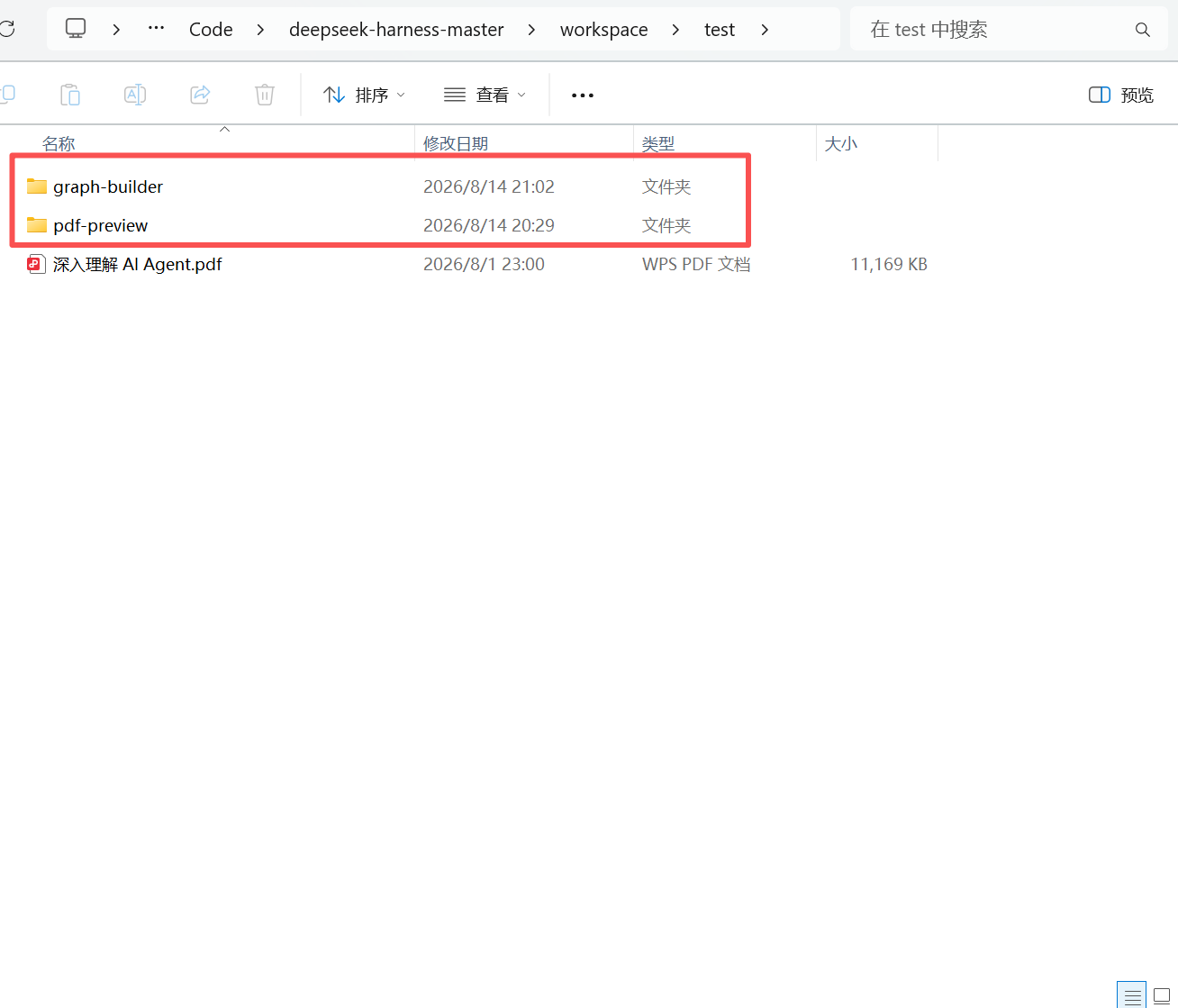Image resolution: width=1178 pixels, height=1008 pixels.
Task: Click the magnifier search icon
Action: [x=1142, y=30]
